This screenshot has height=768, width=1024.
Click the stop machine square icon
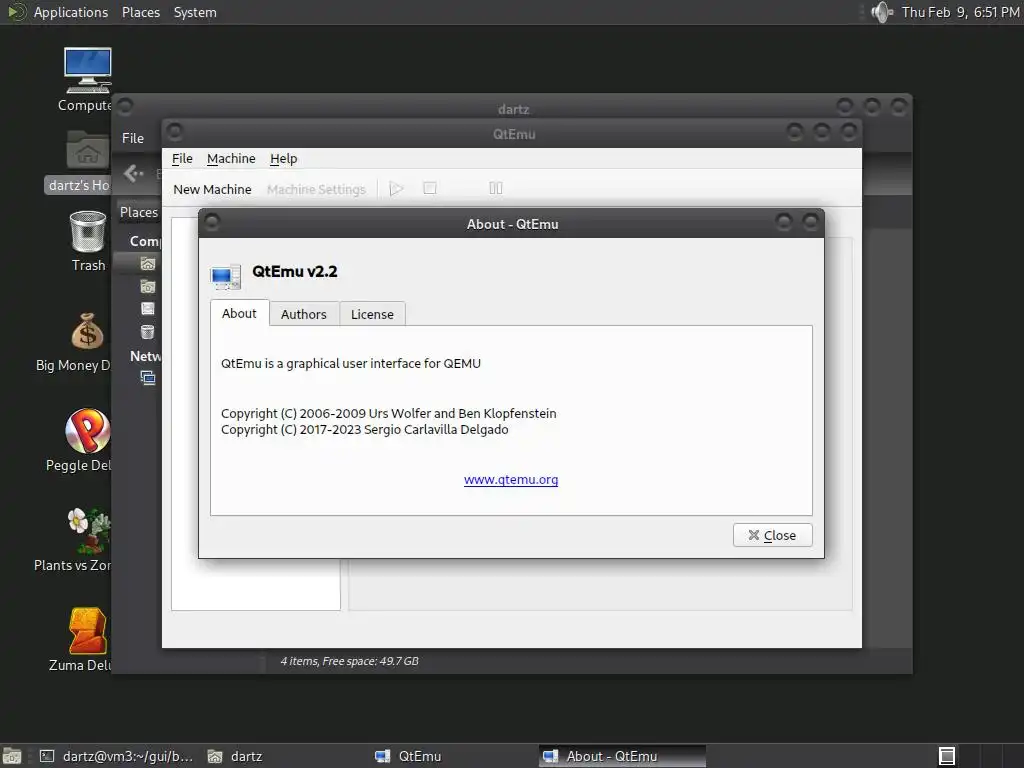[x=430, y=188]
